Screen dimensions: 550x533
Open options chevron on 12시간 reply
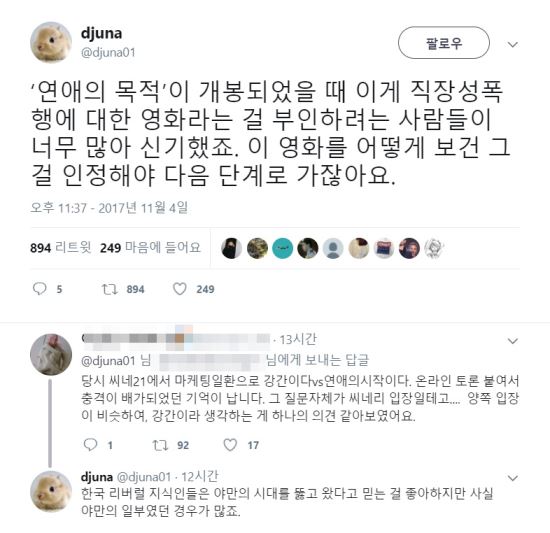513,478
